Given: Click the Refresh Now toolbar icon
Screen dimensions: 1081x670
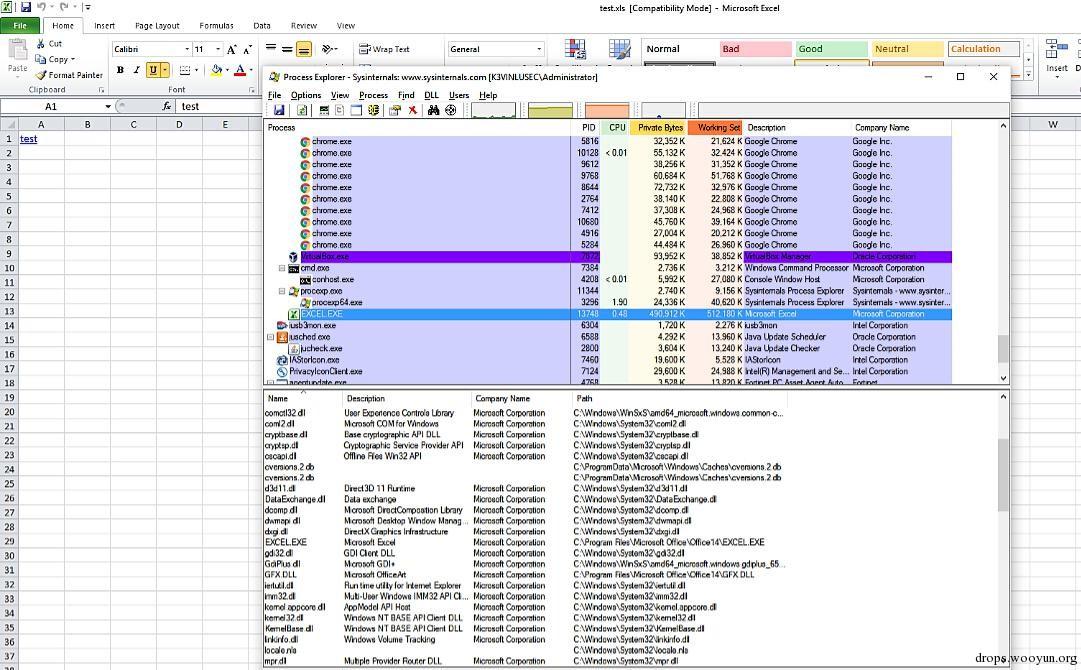Looking at the screenshot, I should tap(302, 110).
